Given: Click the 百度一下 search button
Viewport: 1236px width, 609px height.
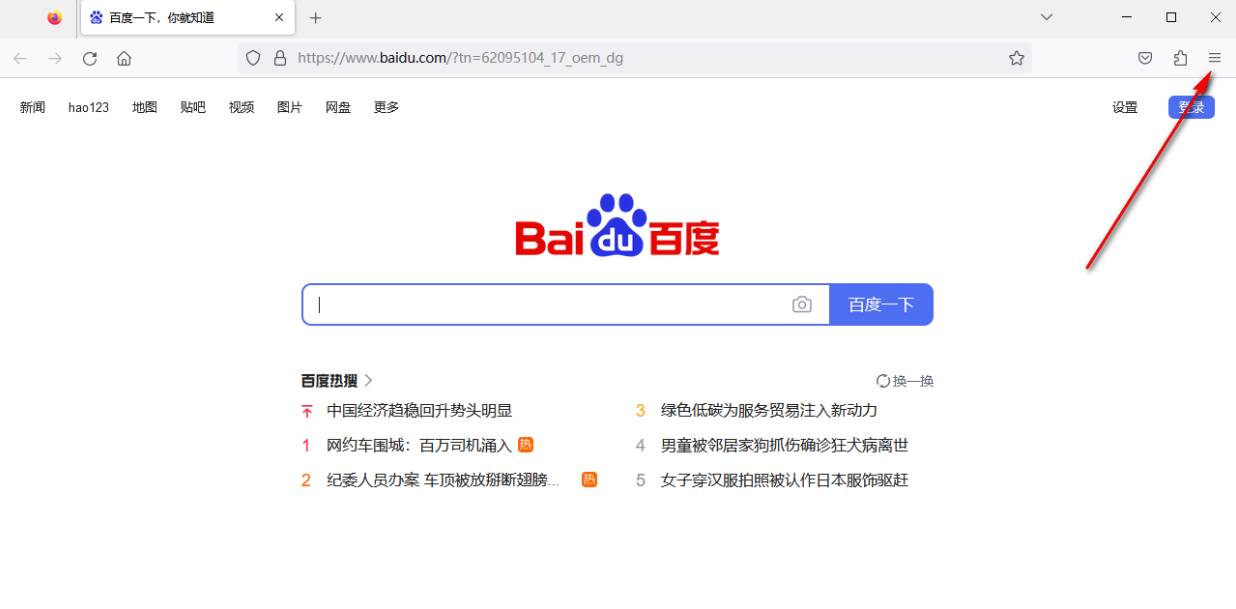Looking at the screenshot, I should [881, 305].
